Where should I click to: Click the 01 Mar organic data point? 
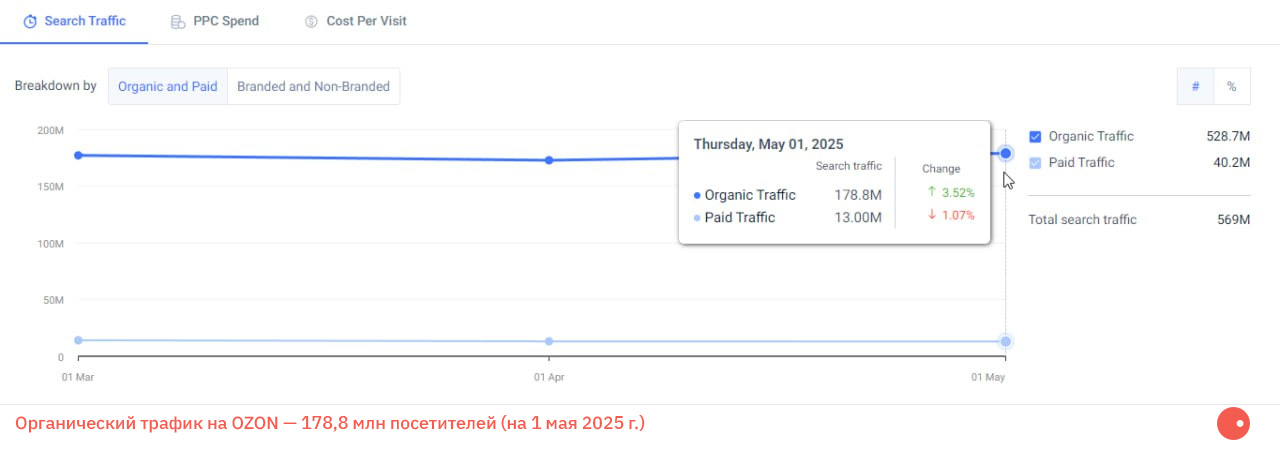[x=78, y=155]
